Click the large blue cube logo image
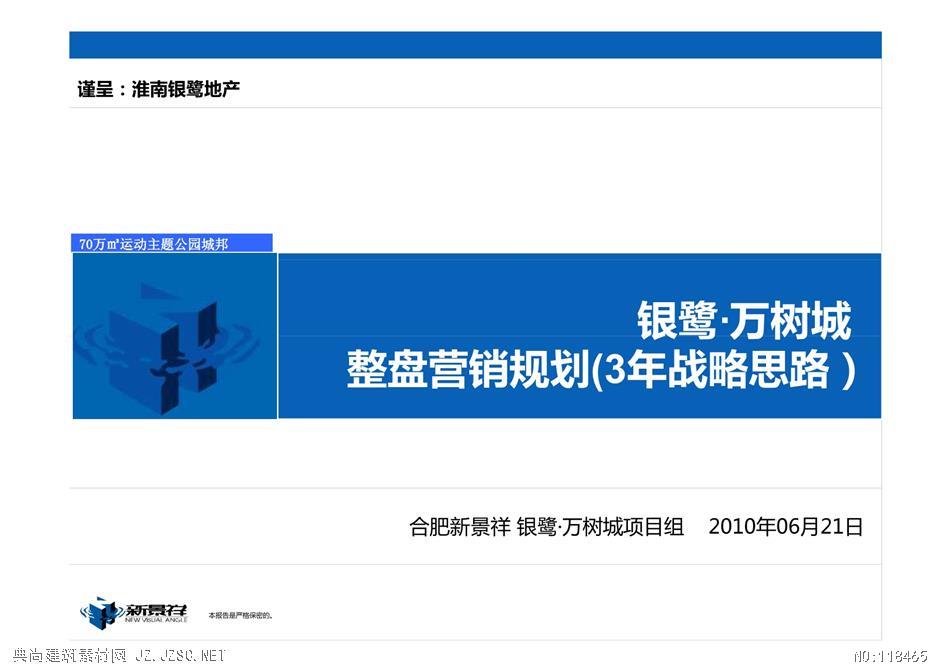 tap(174, 336)
